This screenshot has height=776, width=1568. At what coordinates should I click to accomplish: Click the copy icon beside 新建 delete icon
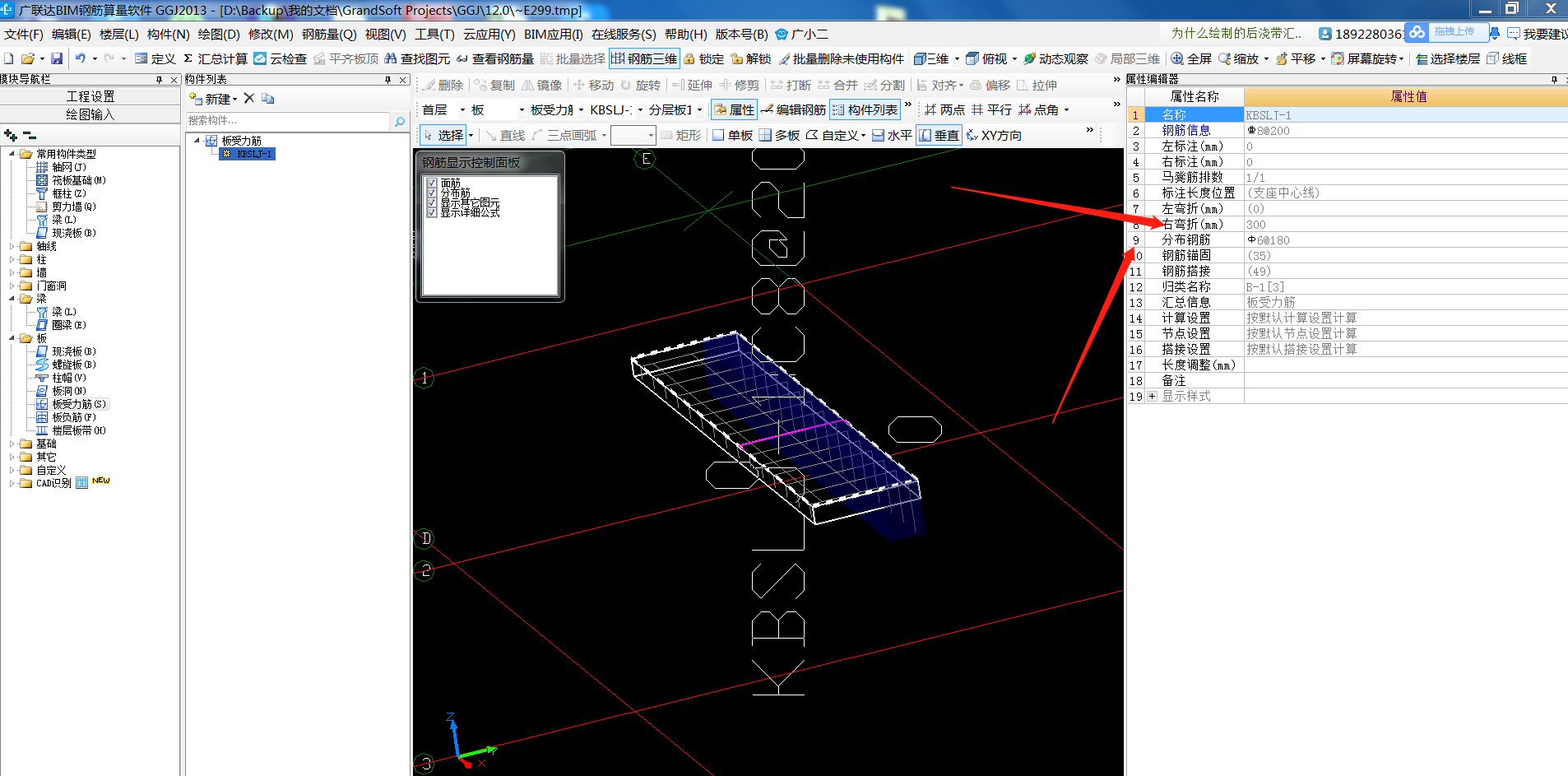(268, 98)
